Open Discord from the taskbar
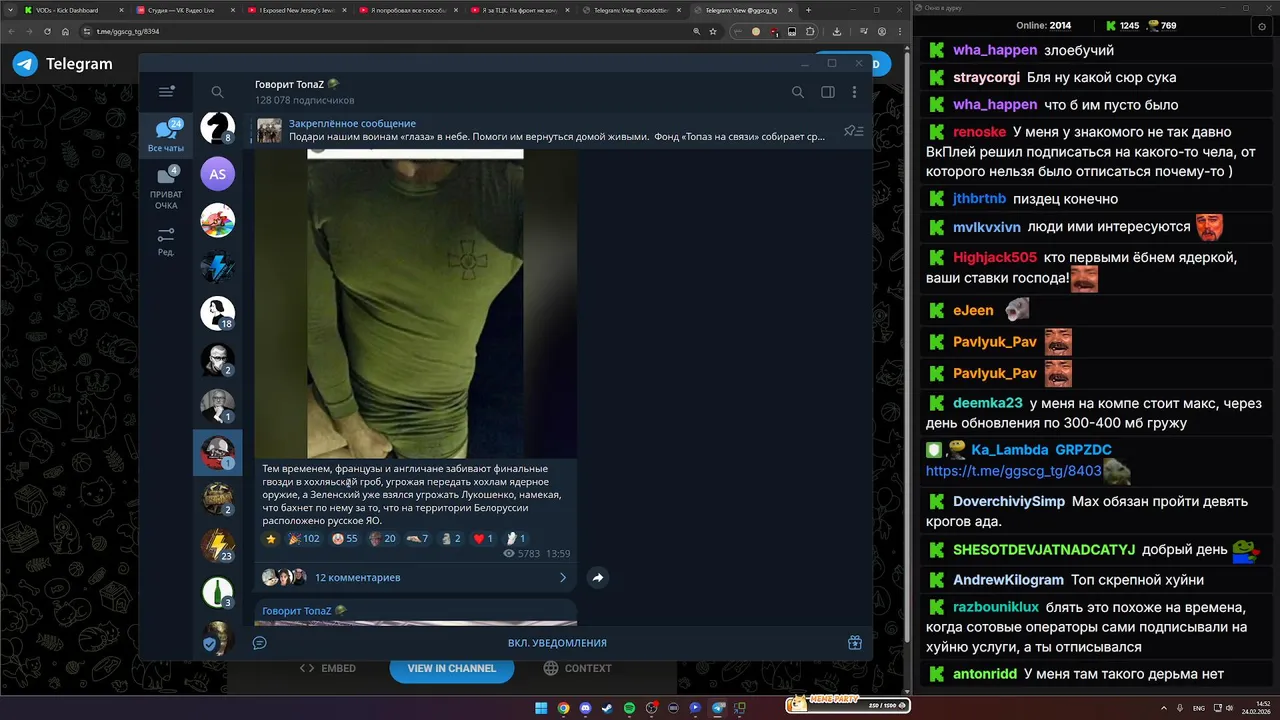The height and width of the screenshot is (720, 1280). click(x=585, y=708)
